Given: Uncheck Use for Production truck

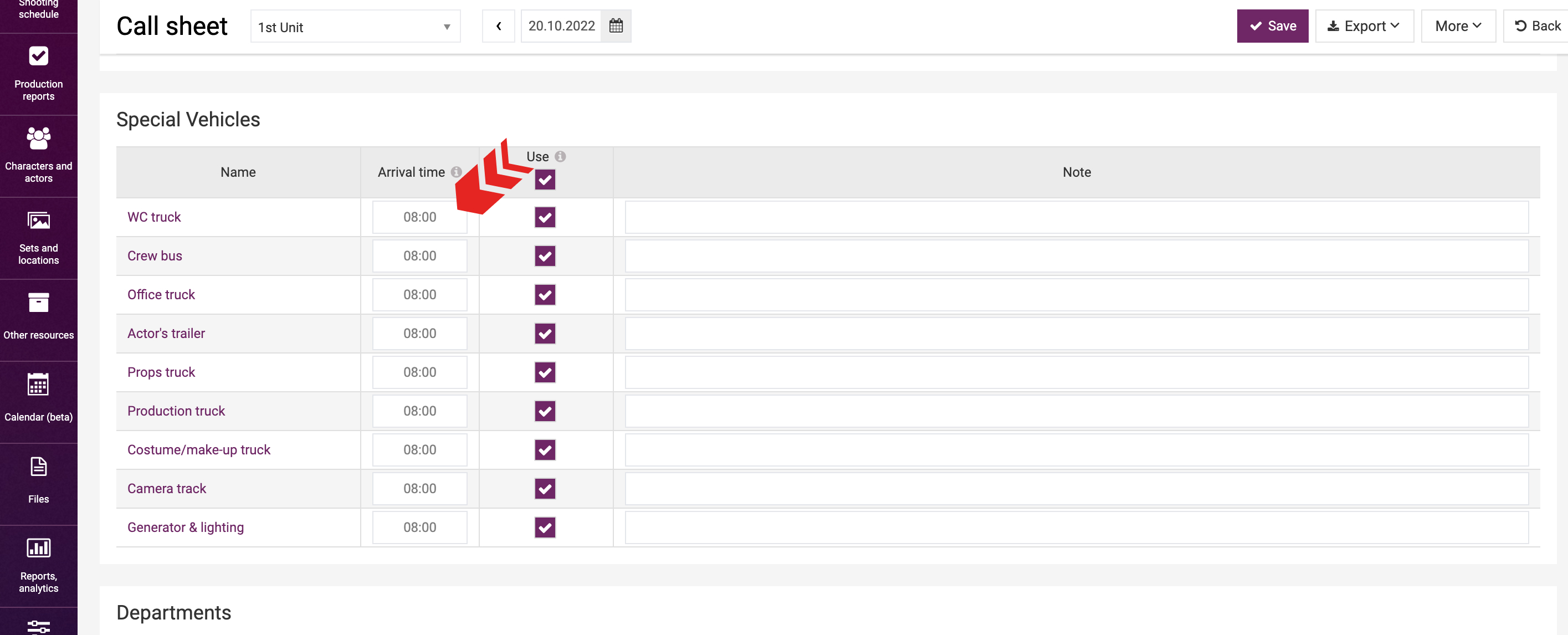Looking at the screenshot, I should coord(545,411).
